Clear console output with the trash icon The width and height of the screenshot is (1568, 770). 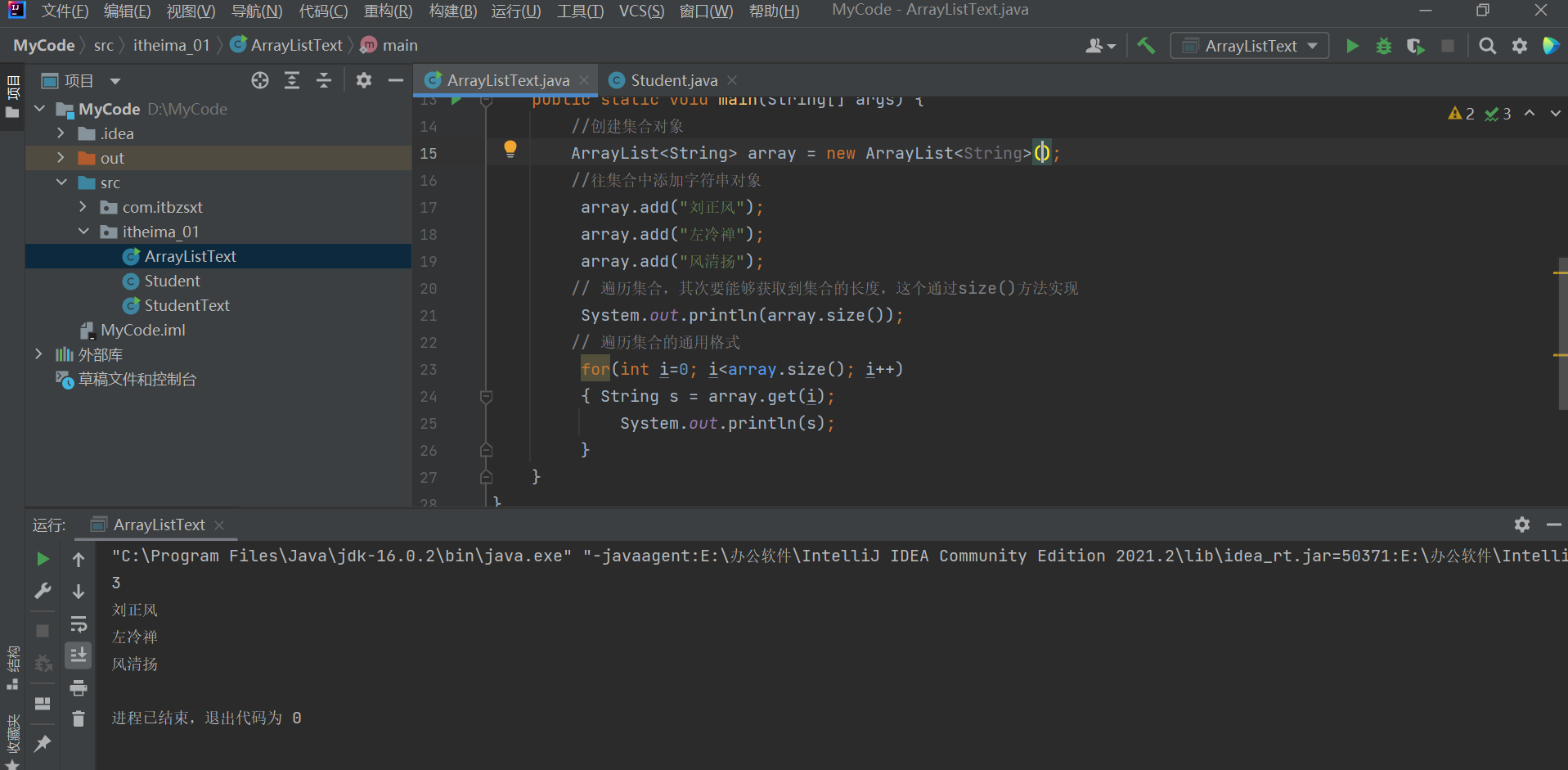79,718
